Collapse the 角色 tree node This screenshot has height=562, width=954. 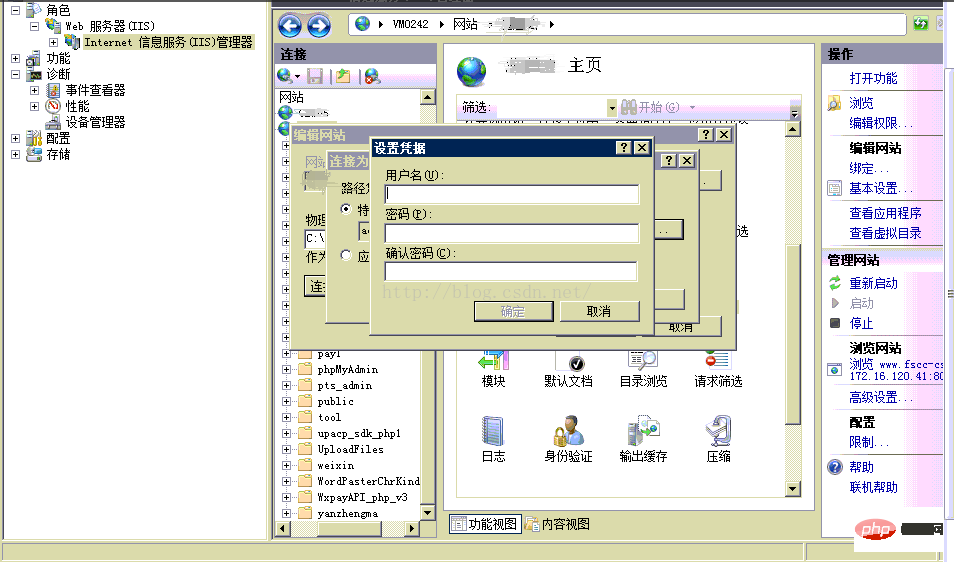[15, 10]
